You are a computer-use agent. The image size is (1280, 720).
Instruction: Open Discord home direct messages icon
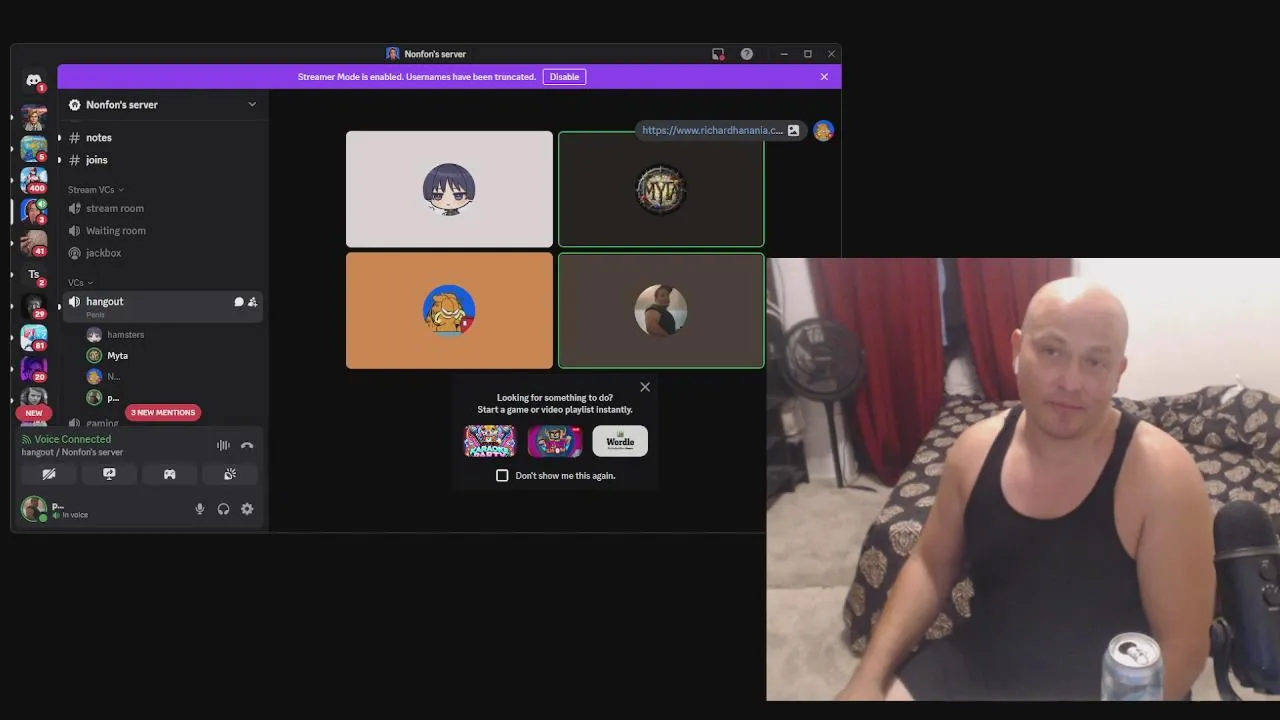[x=34, y=80]
